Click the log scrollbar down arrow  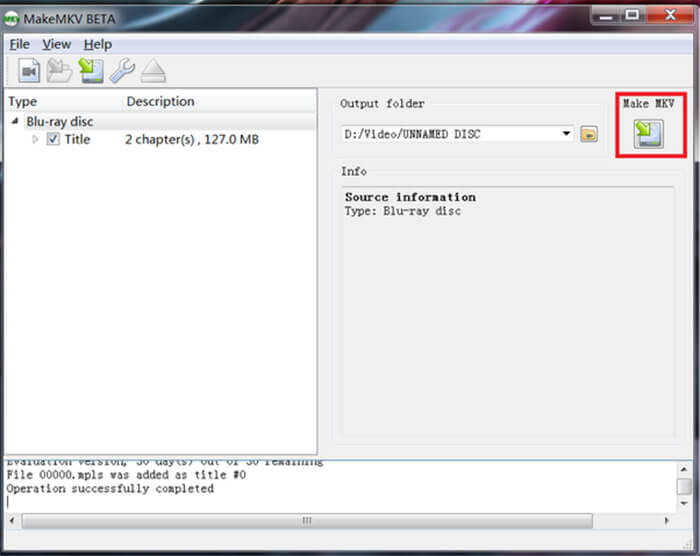pos(684,503)
